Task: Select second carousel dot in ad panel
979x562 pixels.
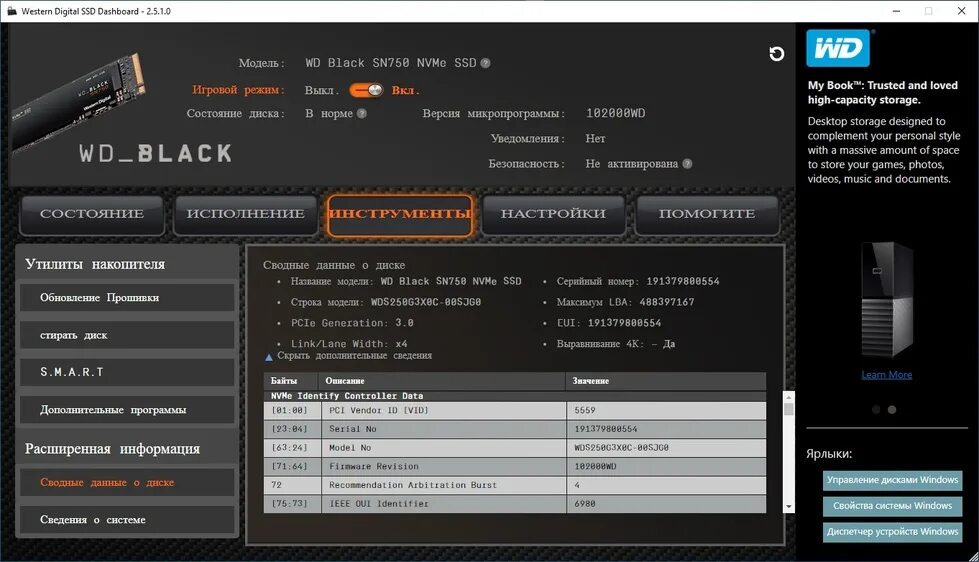Action: click(892, 410)
